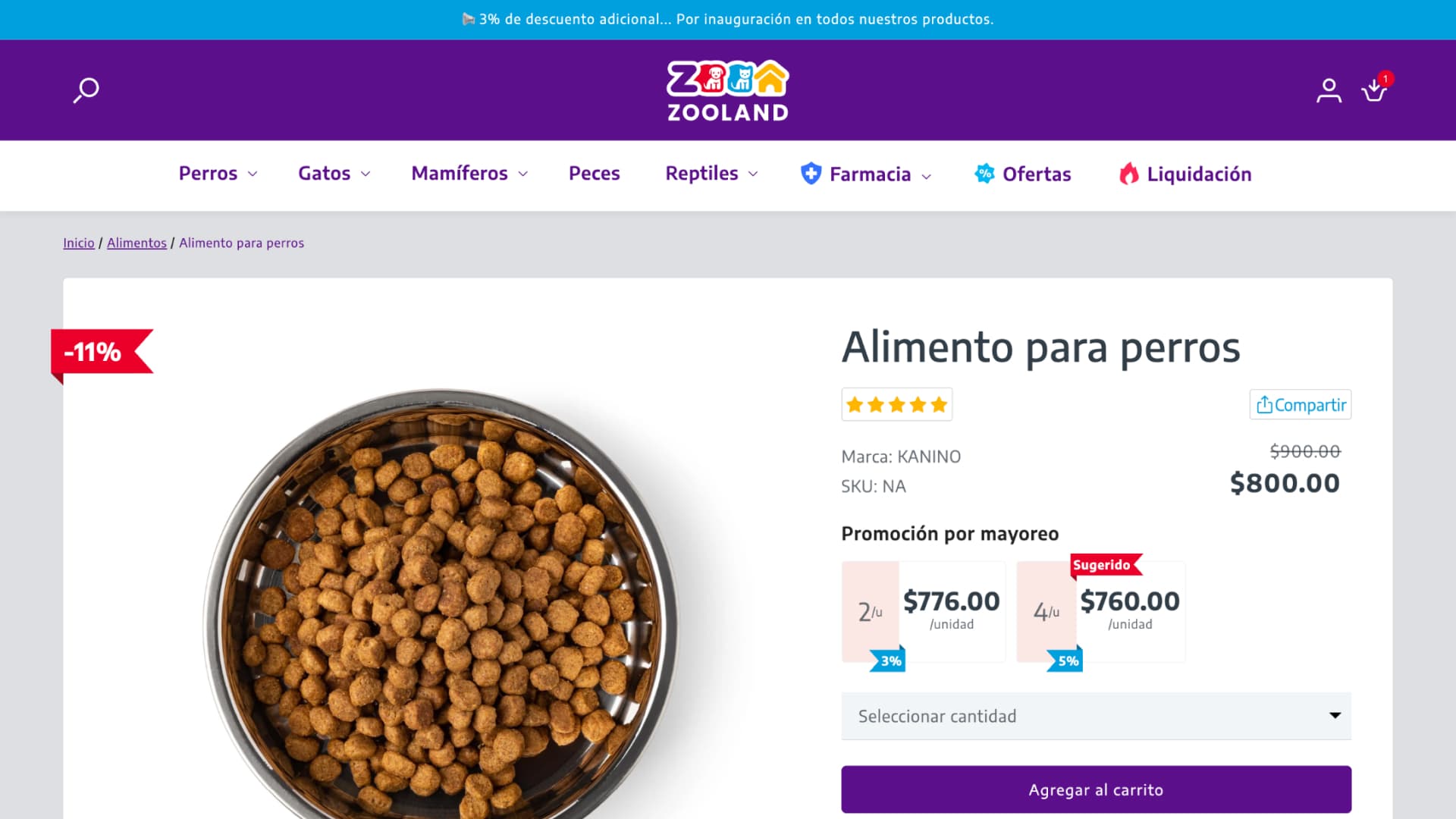Click the Ofertas percent badge icon
Screen dimensions: 1456x819
coord(984,174)
